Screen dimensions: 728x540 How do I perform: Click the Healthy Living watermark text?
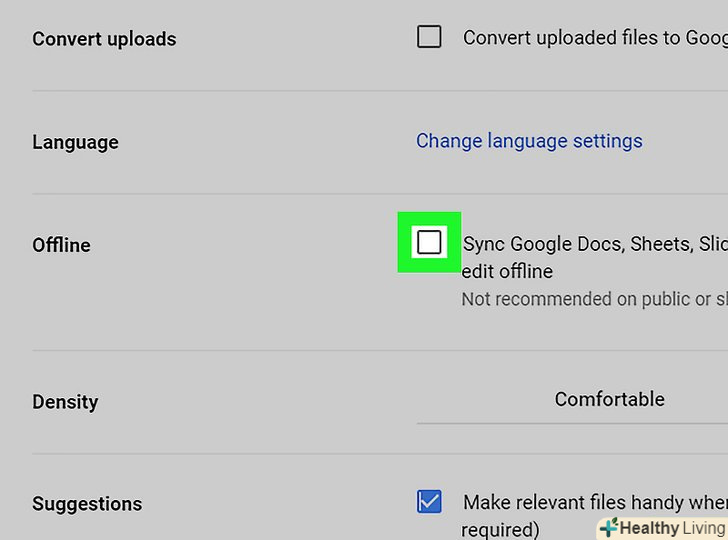point(672,528)
